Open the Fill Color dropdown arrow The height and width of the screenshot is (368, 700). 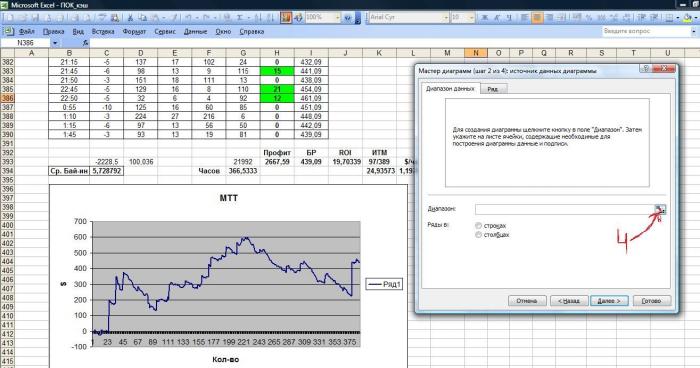[696, 18]
